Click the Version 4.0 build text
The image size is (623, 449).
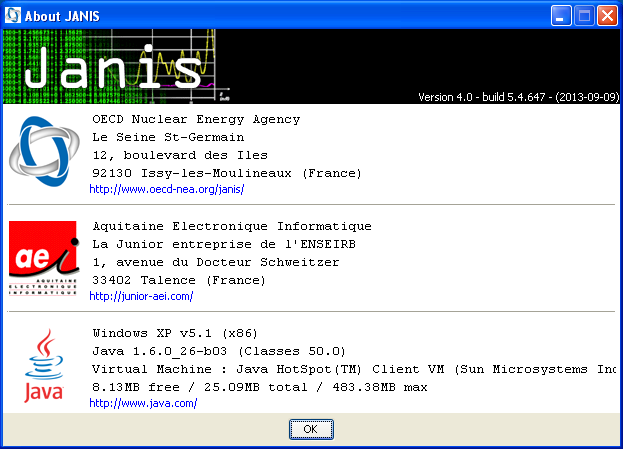[x=518, y=97]
